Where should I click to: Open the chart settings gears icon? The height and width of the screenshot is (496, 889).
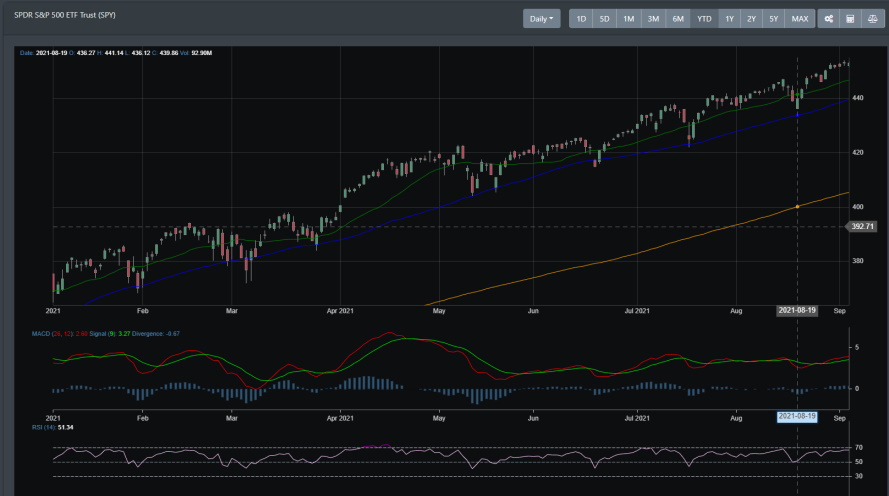(x=828, y=19)
